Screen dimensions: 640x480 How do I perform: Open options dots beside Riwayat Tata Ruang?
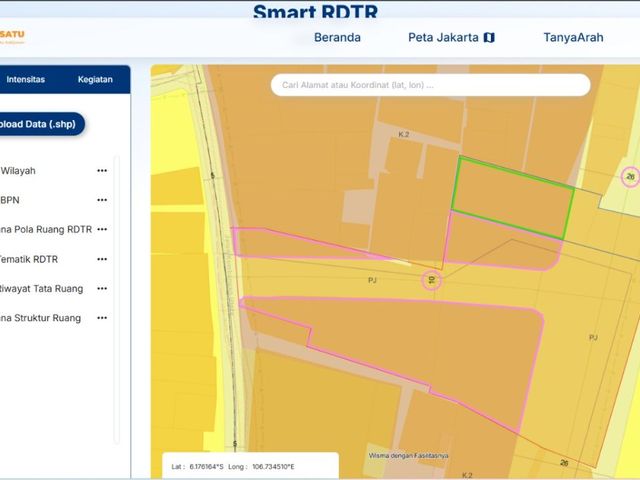click(102, 289)
